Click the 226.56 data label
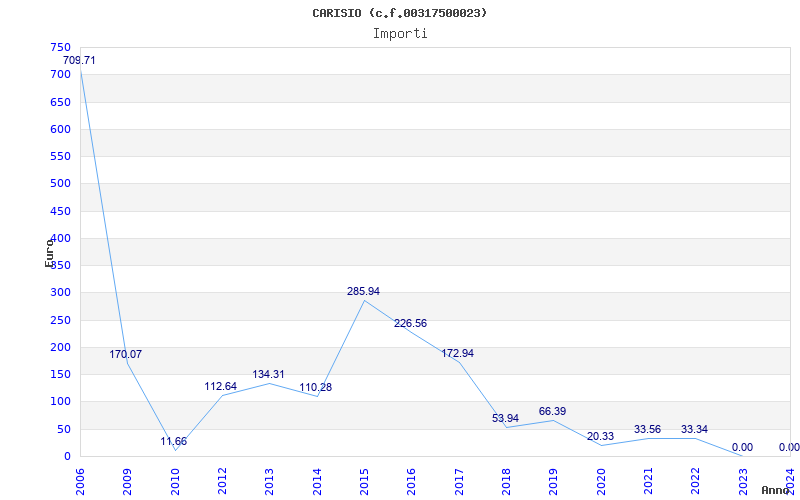This screenshot has height=500, width=800. (x=410, y=324)
